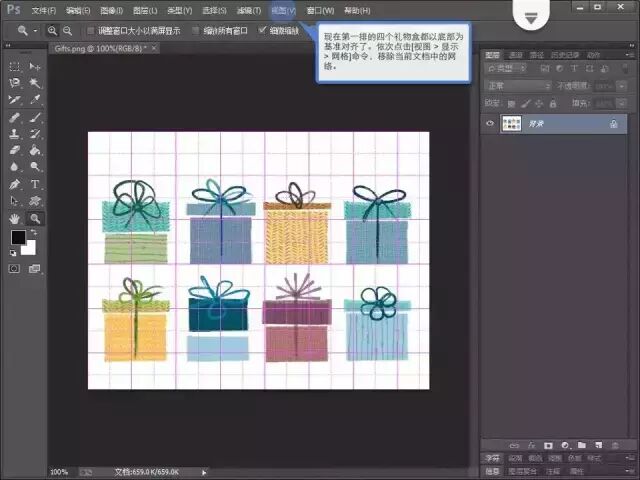The width and height of the screenshot is (640, 480).
Task: Hide the 背景 layer with eye icon
Action: click(x=490, y=123)
